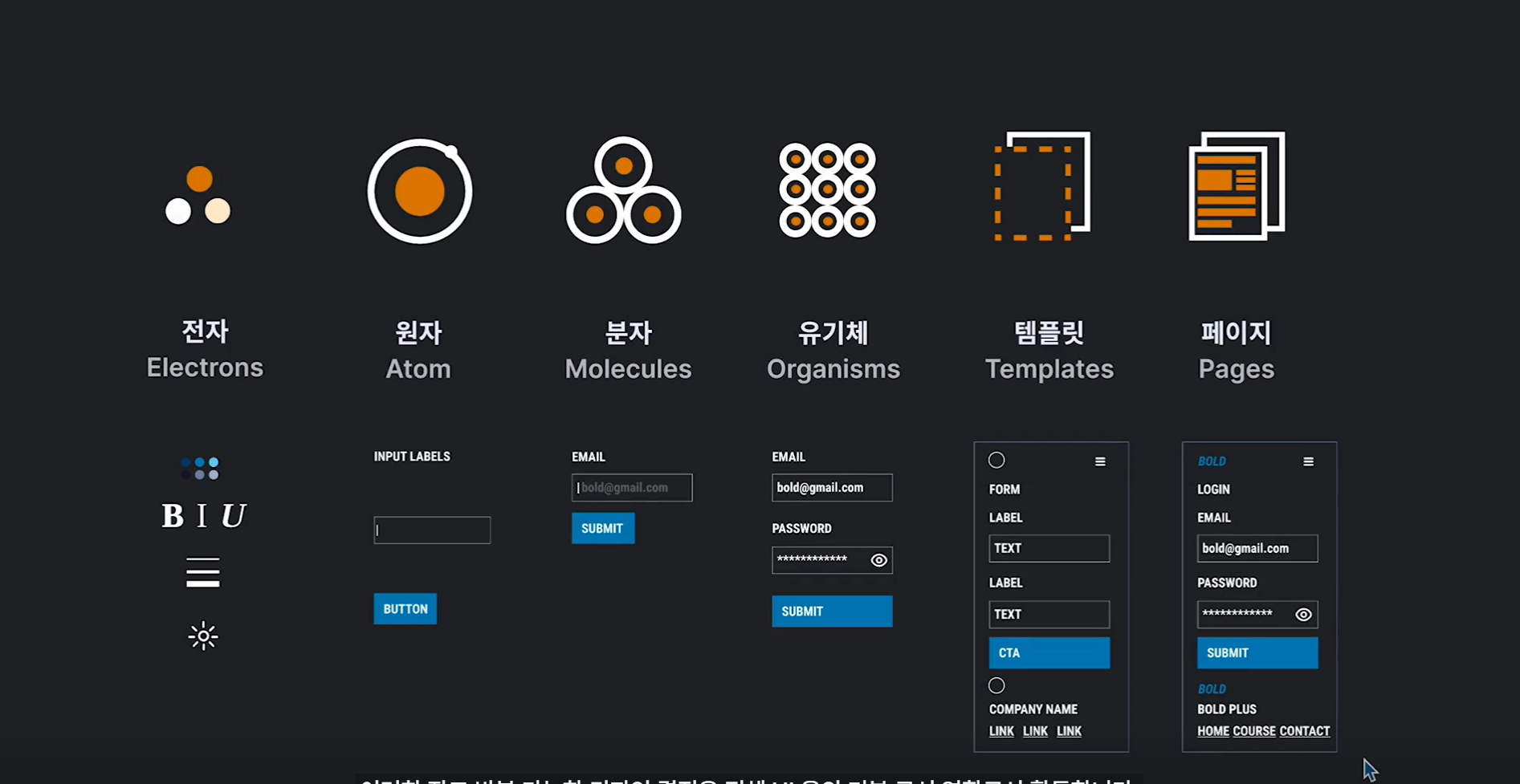Click the BOLD logo at Pages card top
The image size is (1520, 784).
pos(1212,461)
